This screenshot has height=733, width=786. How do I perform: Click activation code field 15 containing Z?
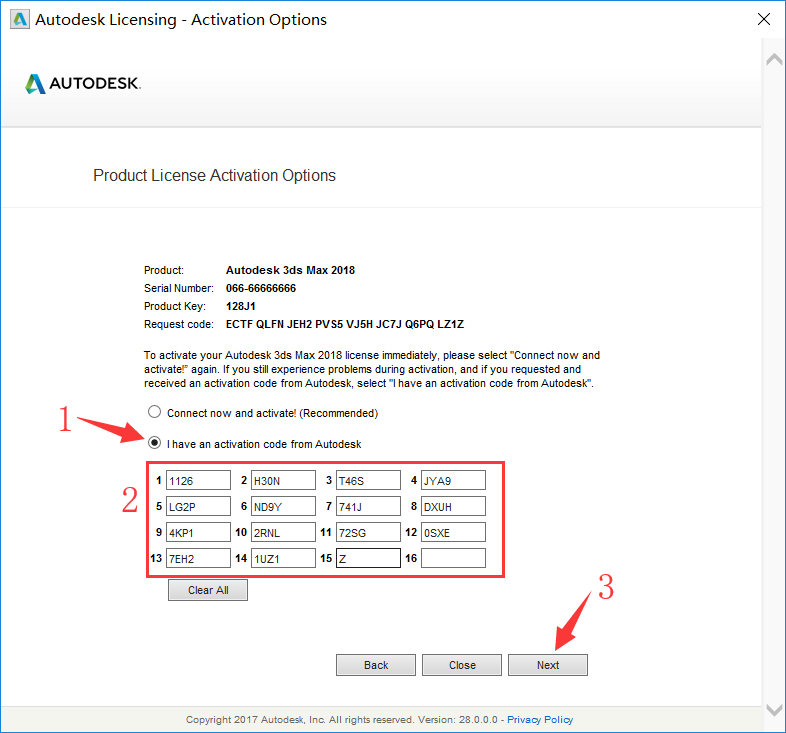tap(368, 558)
